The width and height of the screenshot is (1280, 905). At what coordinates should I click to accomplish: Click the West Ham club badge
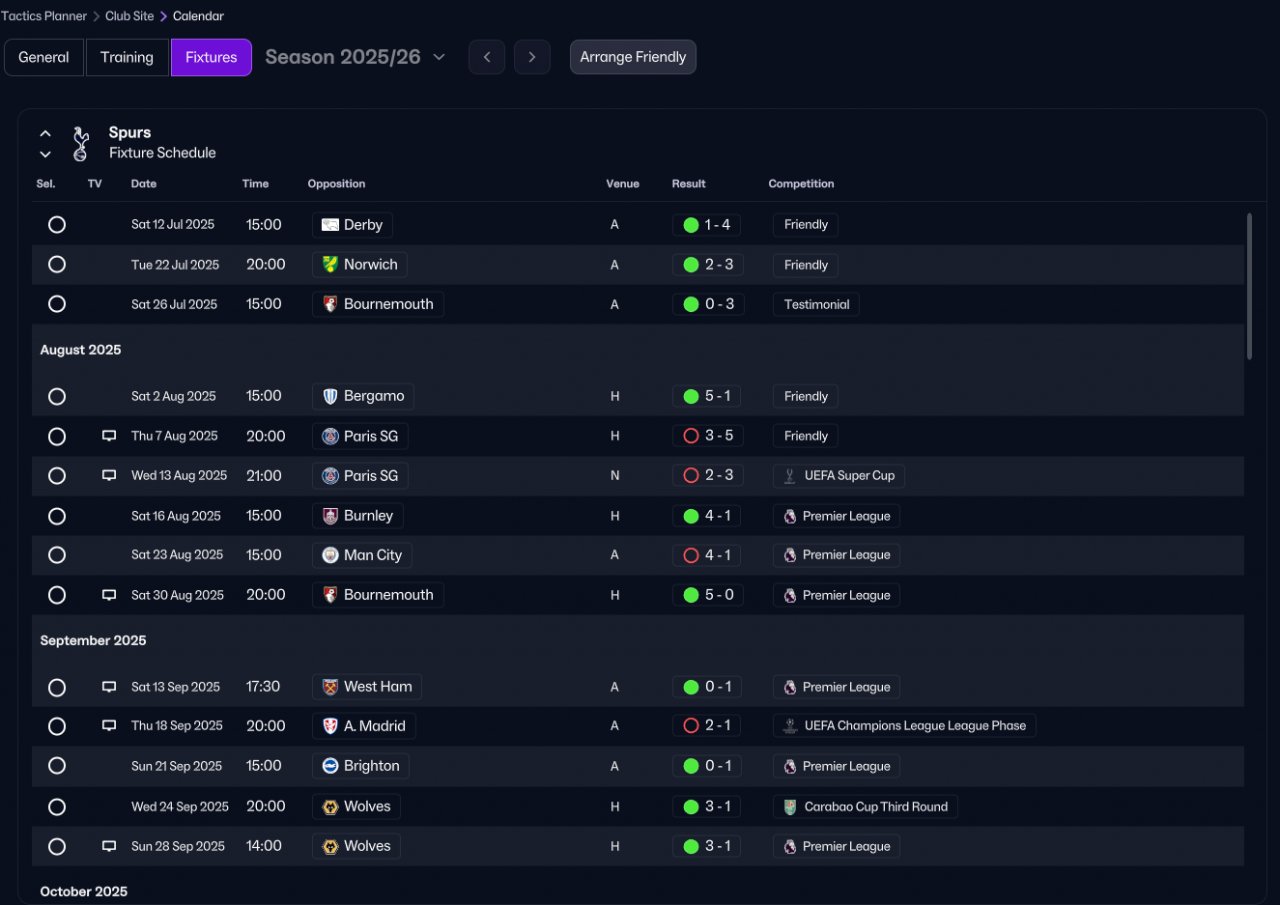(330, 687)
